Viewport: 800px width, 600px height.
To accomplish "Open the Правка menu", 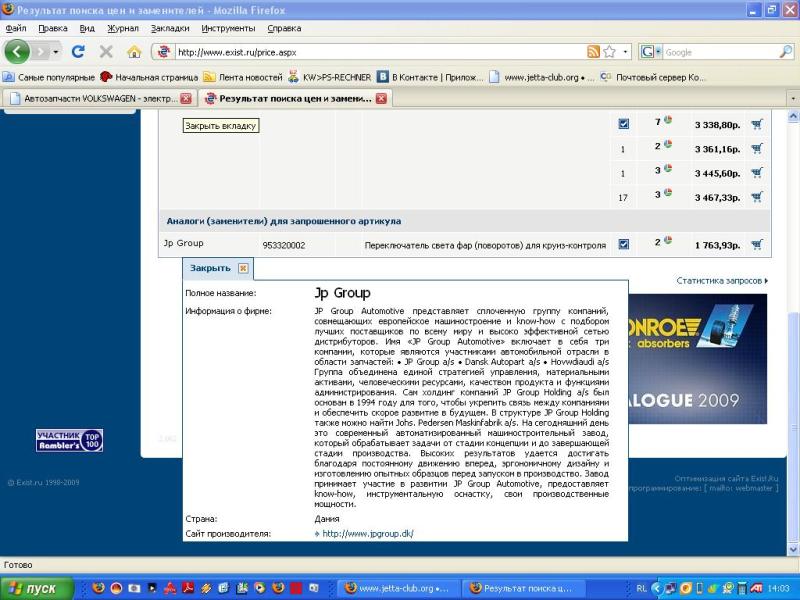I will click(x=53, y=28).
